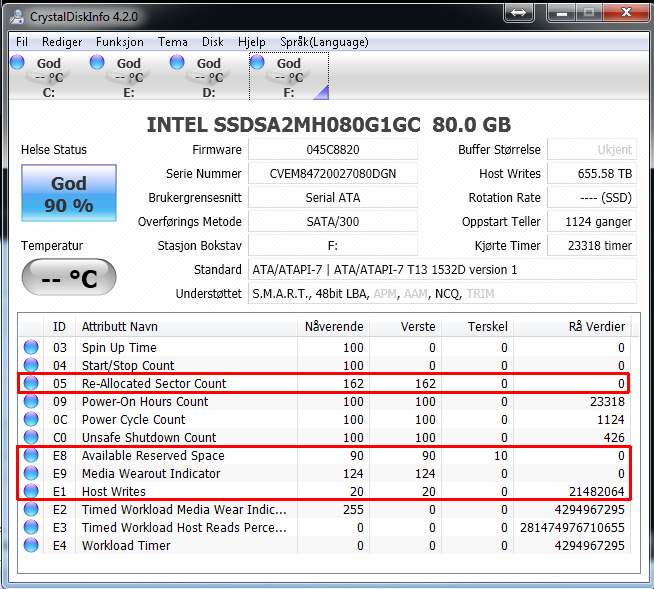The image size is (654, 589).
Task: Click the SATA/300 transfer mode field
Action: coord(333,222)
